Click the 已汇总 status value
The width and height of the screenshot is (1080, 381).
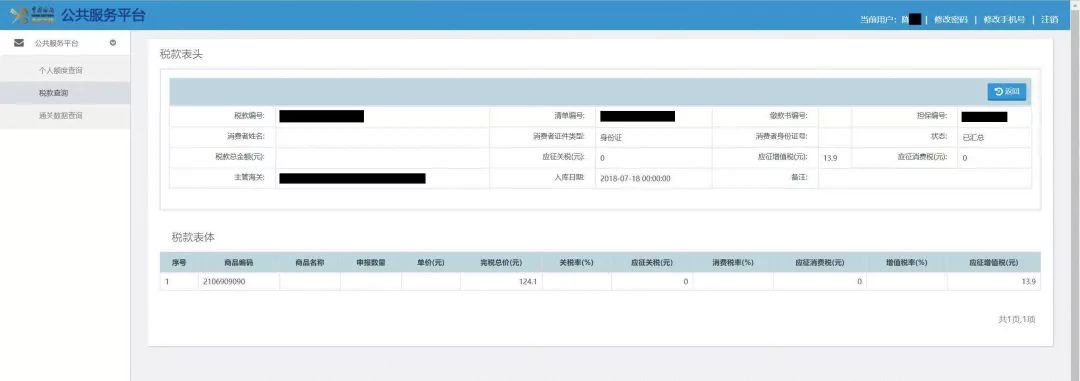[973, 138]
